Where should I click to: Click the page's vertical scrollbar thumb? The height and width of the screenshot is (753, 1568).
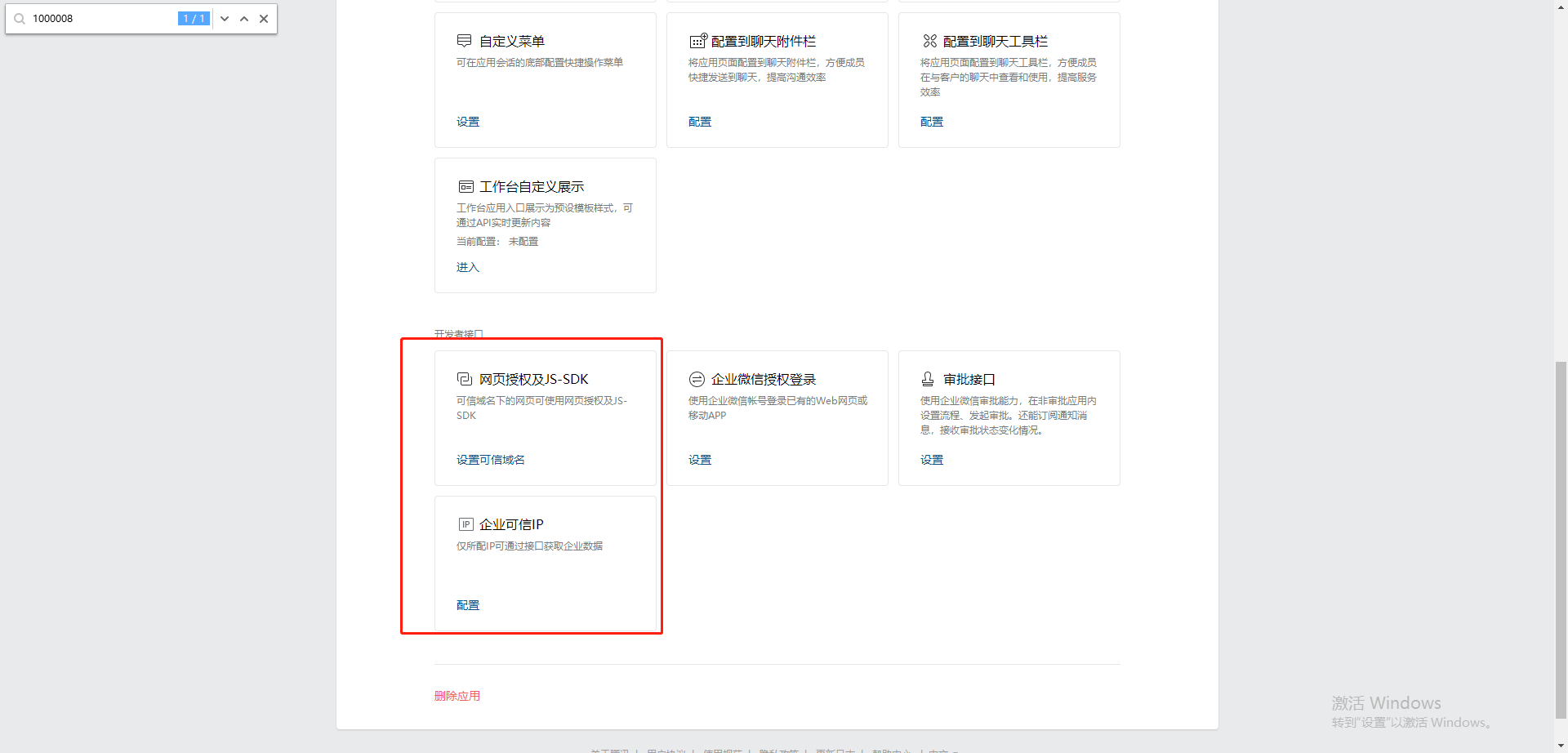(1561, 539)
